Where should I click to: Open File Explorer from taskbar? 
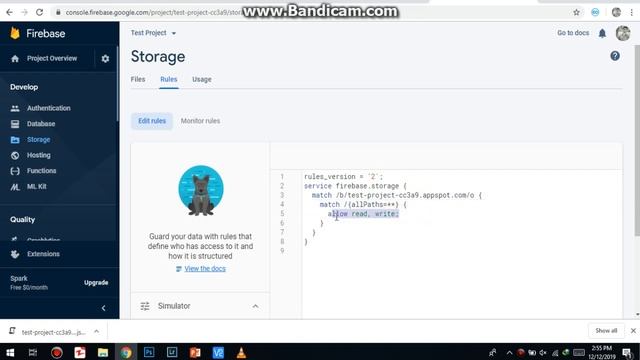[102, 352]
